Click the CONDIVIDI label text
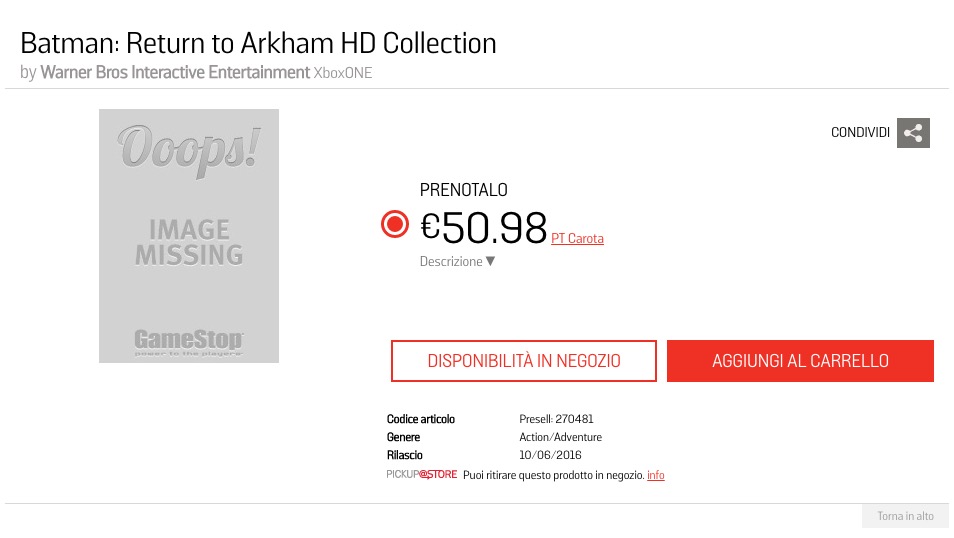 pyautogui.click(x=860, y=133)
